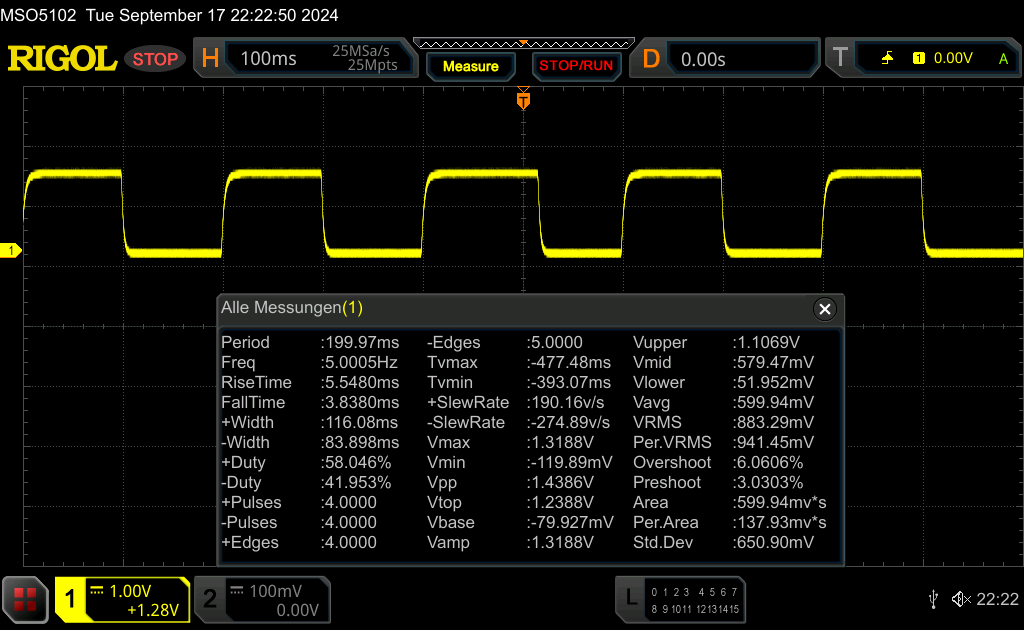Open the D delay settings icon
Screen dimensions: 1024x630
click(x=651, y=59)
